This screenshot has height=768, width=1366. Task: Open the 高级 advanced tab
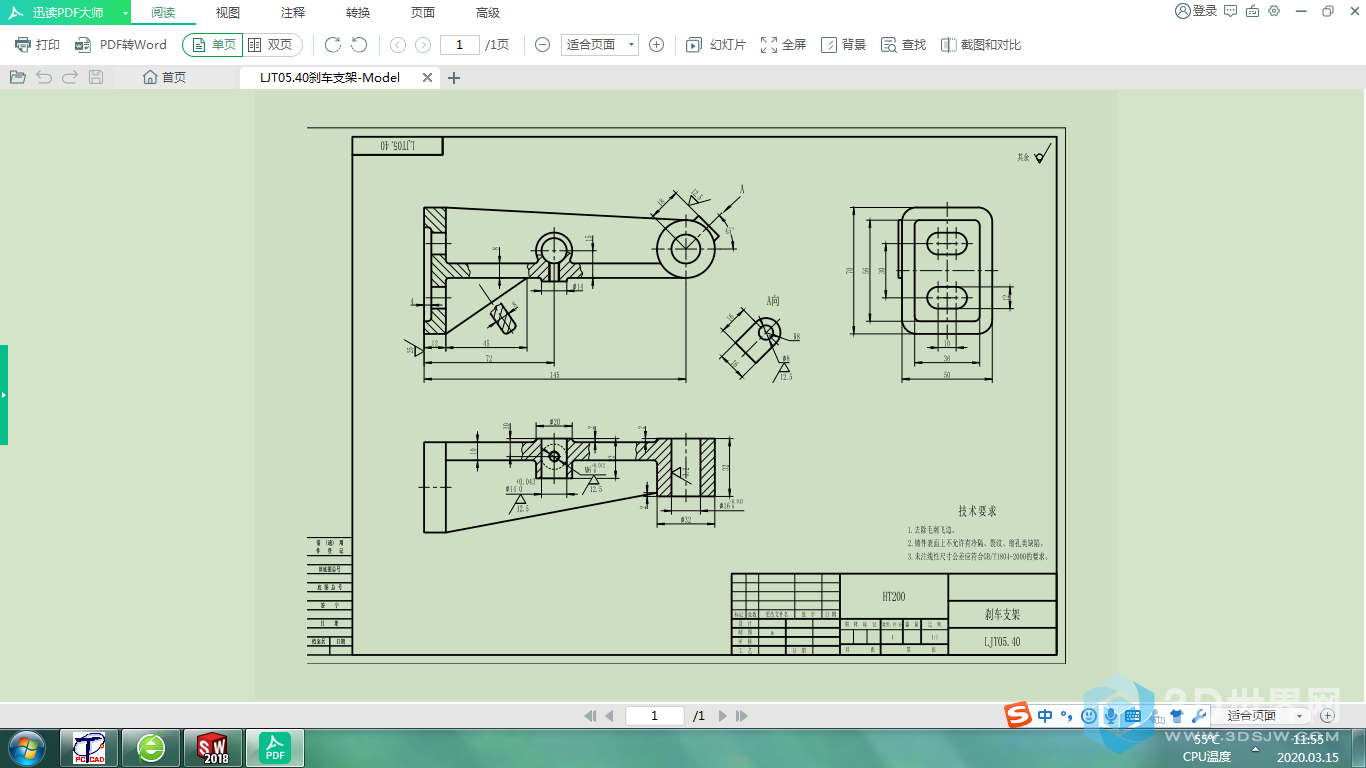pyautogui.click(x=488, y=13)
